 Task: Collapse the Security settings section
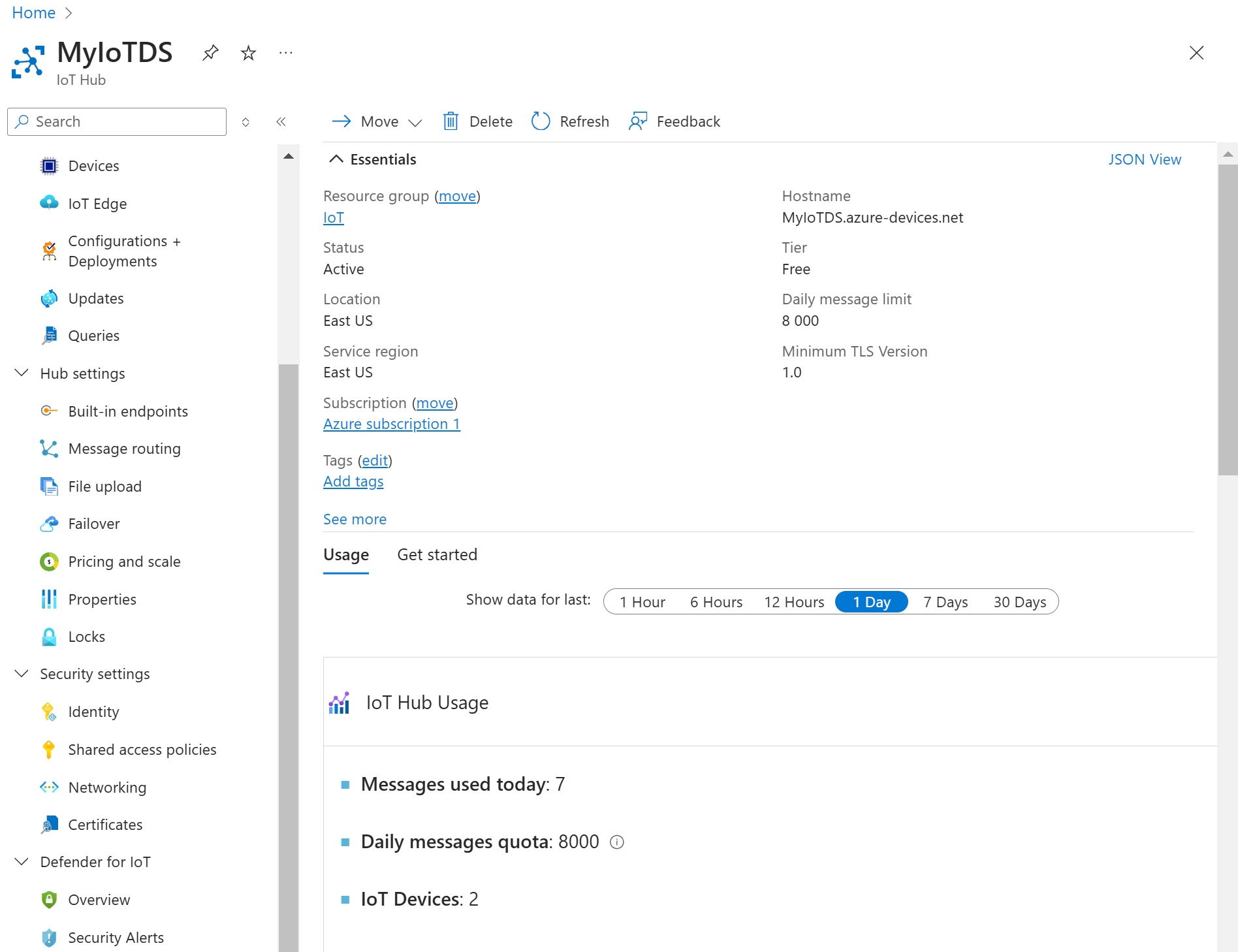pyautogui.click(x=22, y=673)
